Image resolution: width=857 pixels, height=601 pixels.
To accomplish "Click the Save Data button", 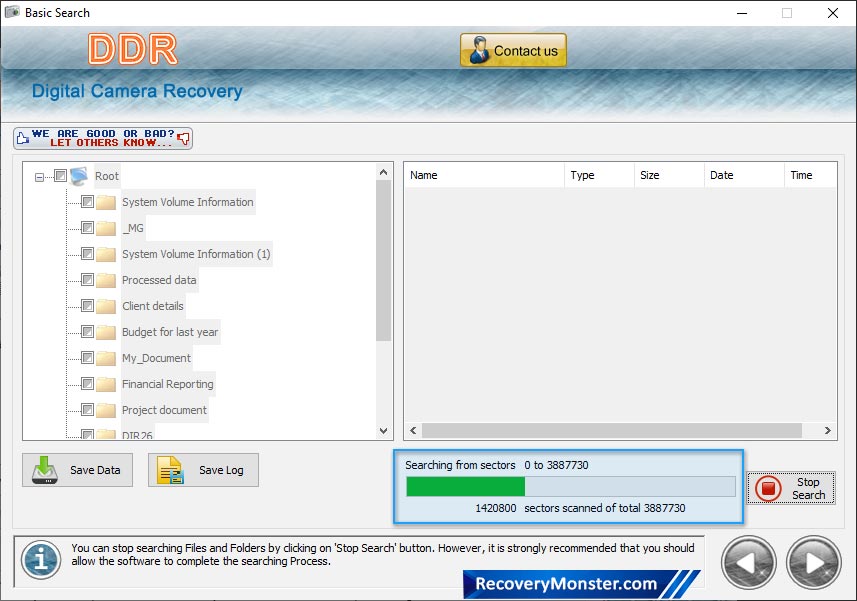I will (x=78, y=470).
